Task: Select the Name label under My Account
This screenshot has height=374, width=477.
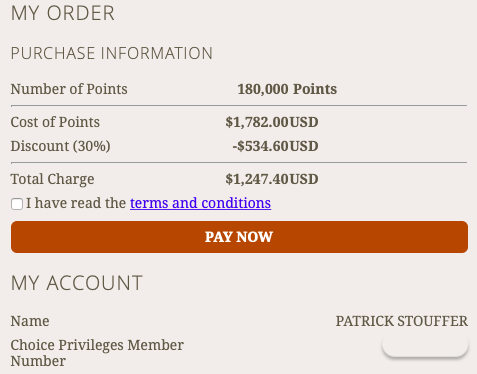Action: coord(30,321)
